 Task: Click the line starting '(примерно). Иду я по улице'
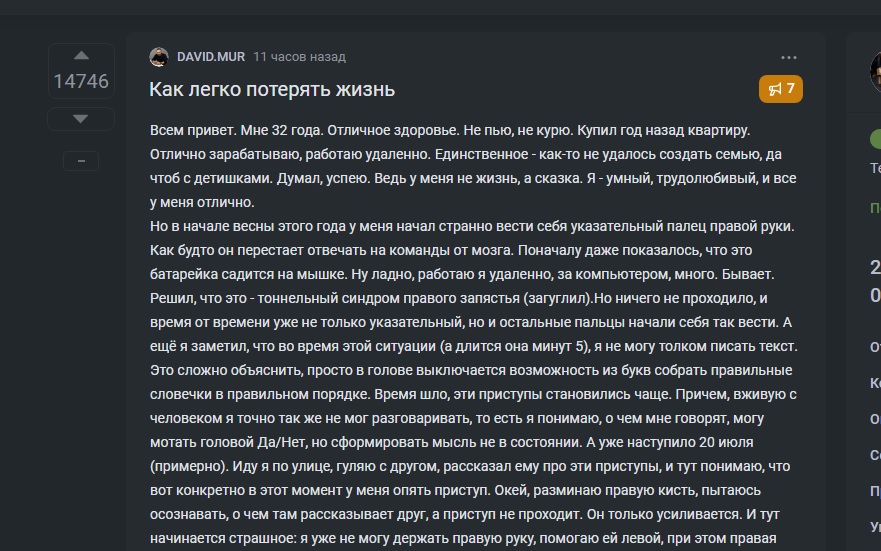click(470, 466)
